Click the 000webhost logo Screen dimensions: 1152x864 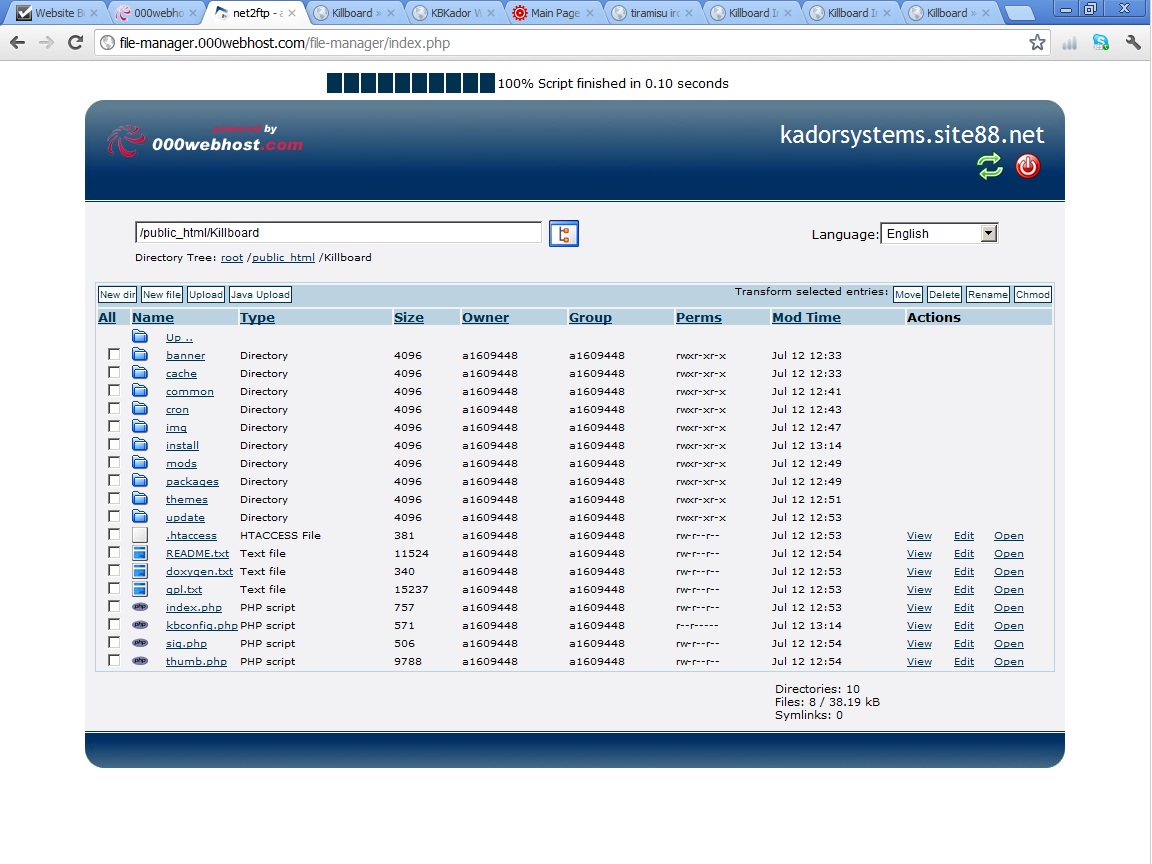point(204,140)
